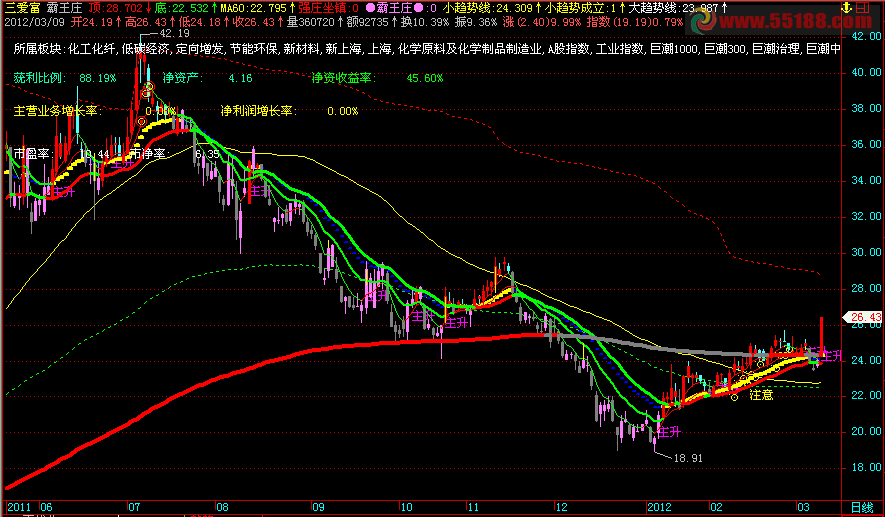Image resolution: width=885 pixels, height=517 pixels.
Task: Click the change value 涨(2.40)9.99%
Action: coord(542,23)
